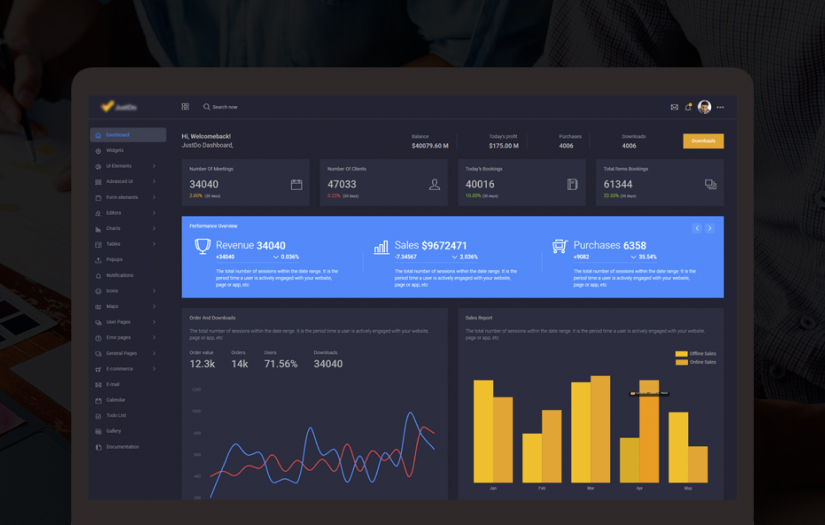Click the $40079.60 M balance value
Screen dimensions: 825x525
point(430,146)
